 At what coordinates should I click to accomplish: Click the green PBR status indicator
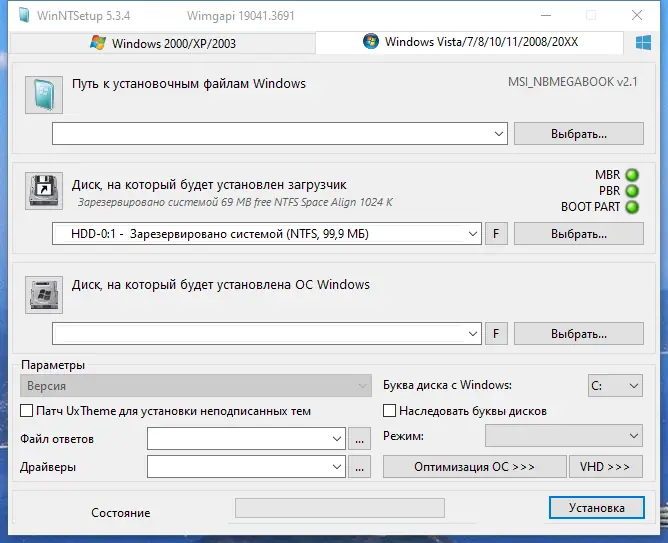point(632,191)
